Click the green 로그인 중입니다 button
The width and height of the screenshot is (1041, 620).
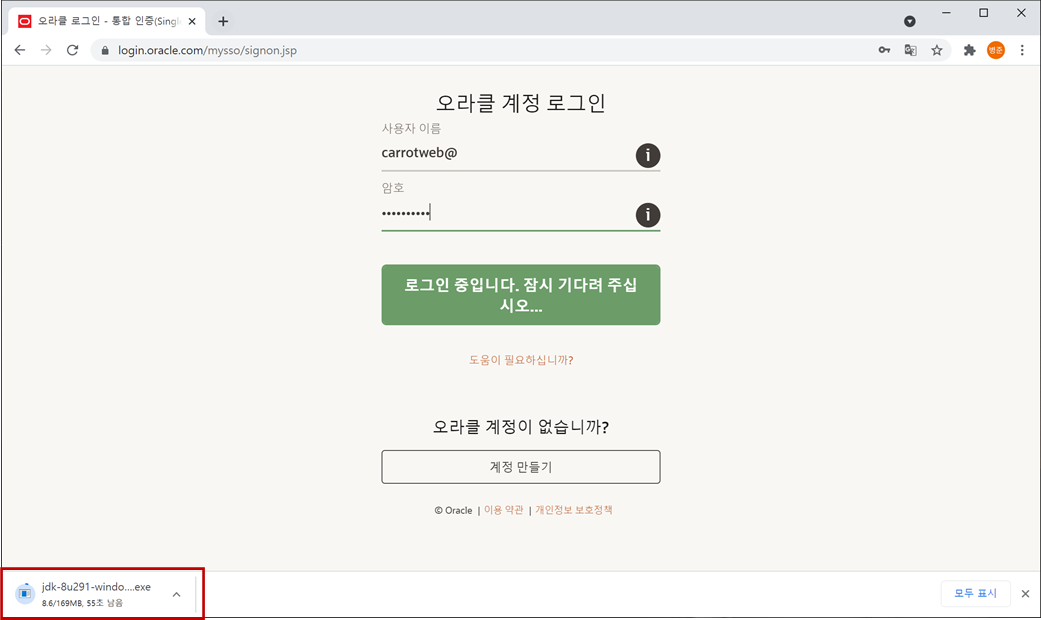[x=520, y=295]
